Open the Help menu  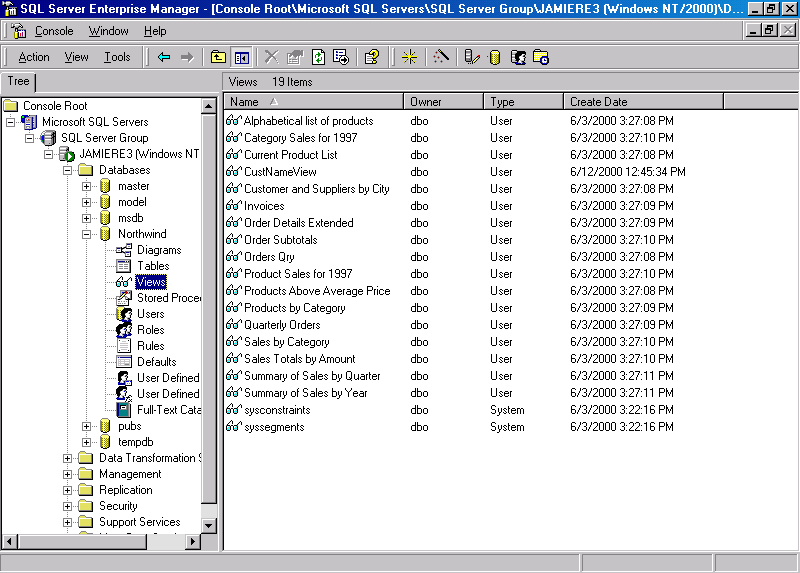[x=155, y=31]
